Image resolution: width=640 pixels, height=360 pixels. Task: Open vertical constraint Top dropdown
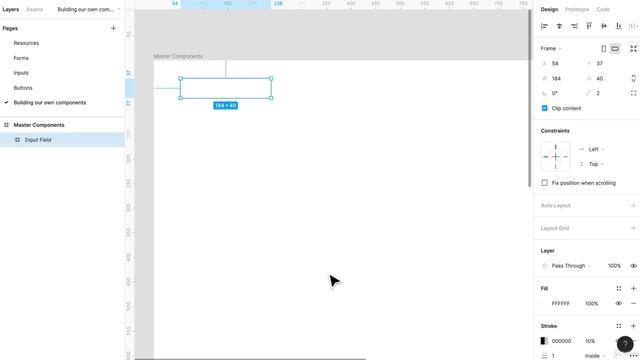click(x=596, y=164)
